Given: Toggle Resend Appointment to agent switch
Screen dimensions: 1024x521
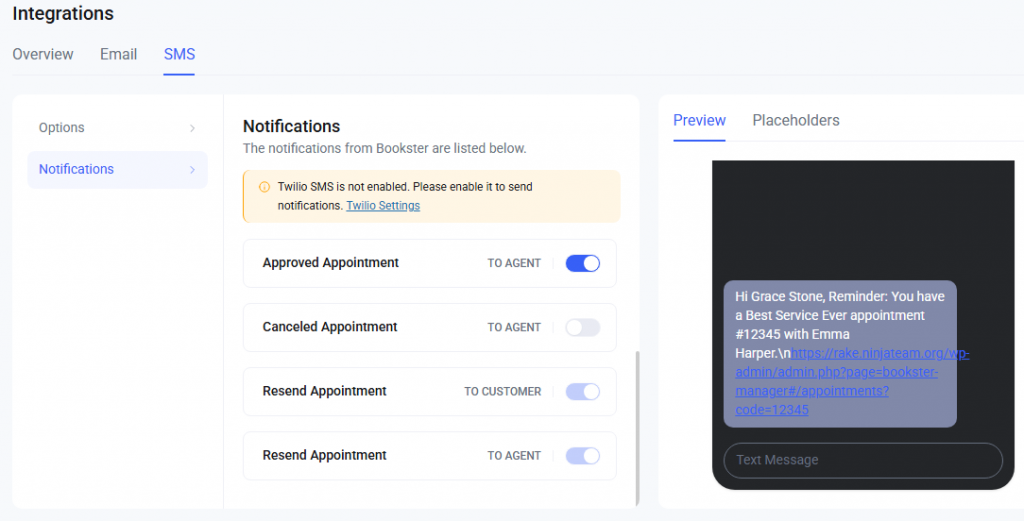Looking at the screenshot, I should pyautogui.click(x=583, y=455).
